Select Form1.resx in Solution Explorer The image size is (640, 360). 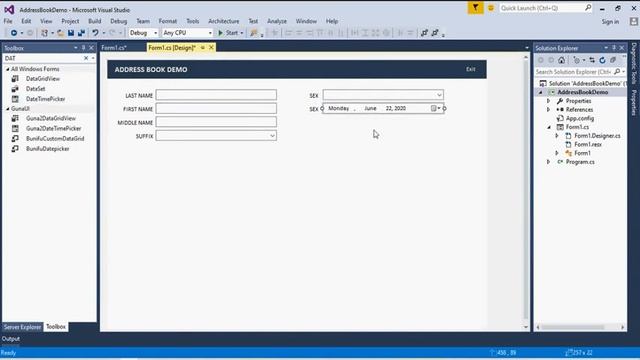pyautogui.click(x=587, y=144)
